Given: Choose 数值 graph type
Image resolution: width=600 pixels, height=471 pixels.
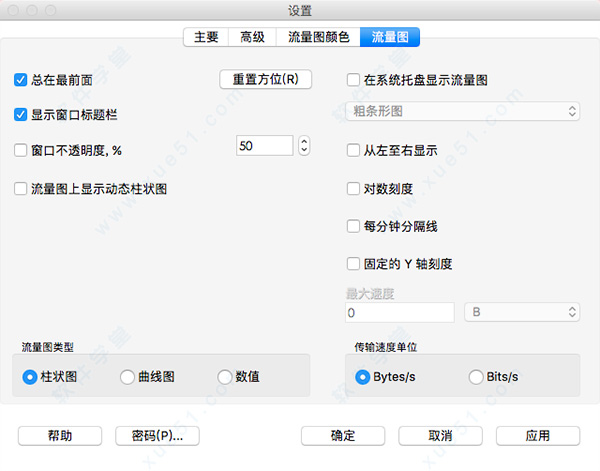Looking at the screenshot, I should tap(225, 377).
